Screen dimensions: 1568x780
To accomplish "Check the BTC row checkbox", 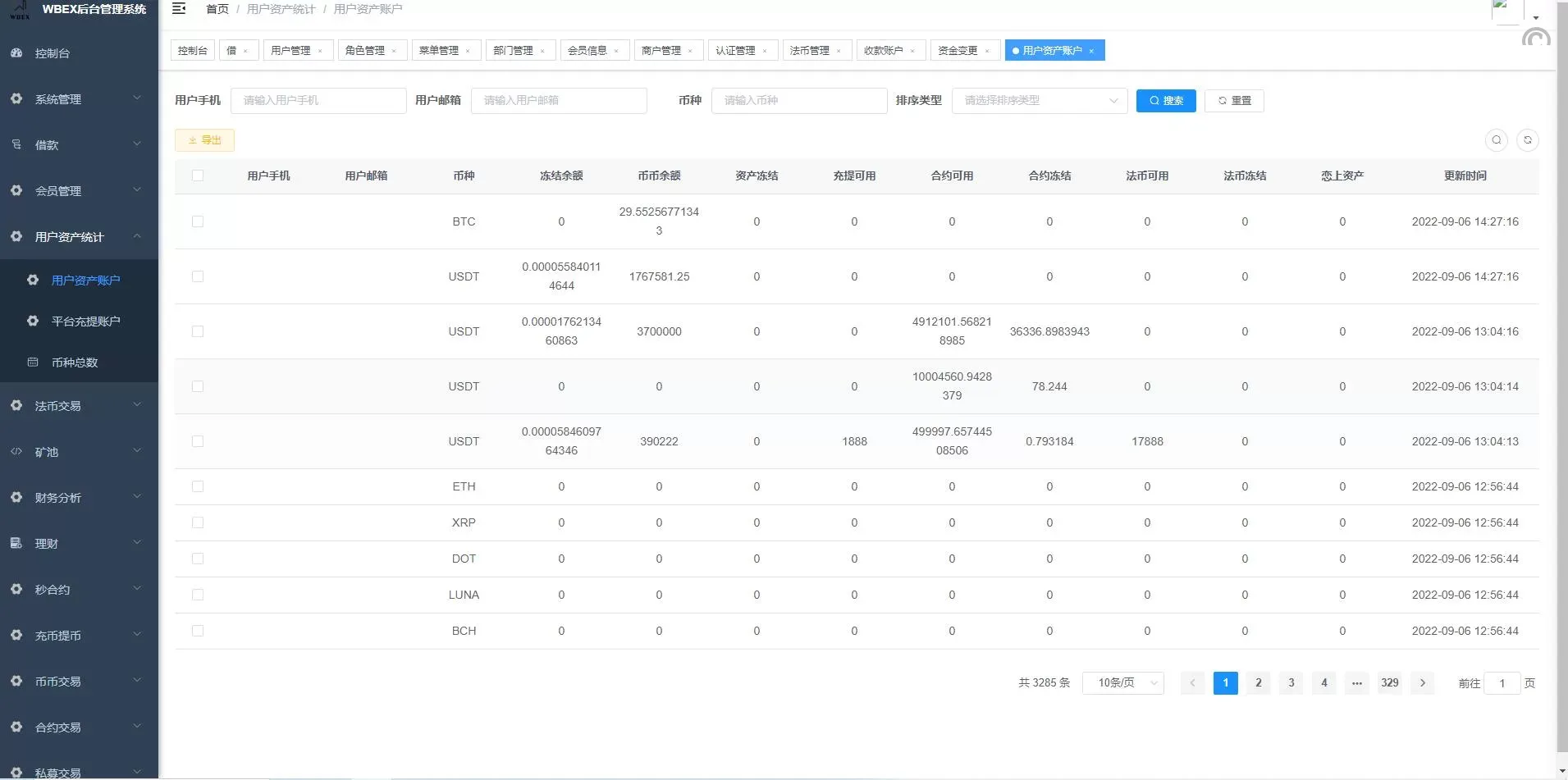I will 198,221.
